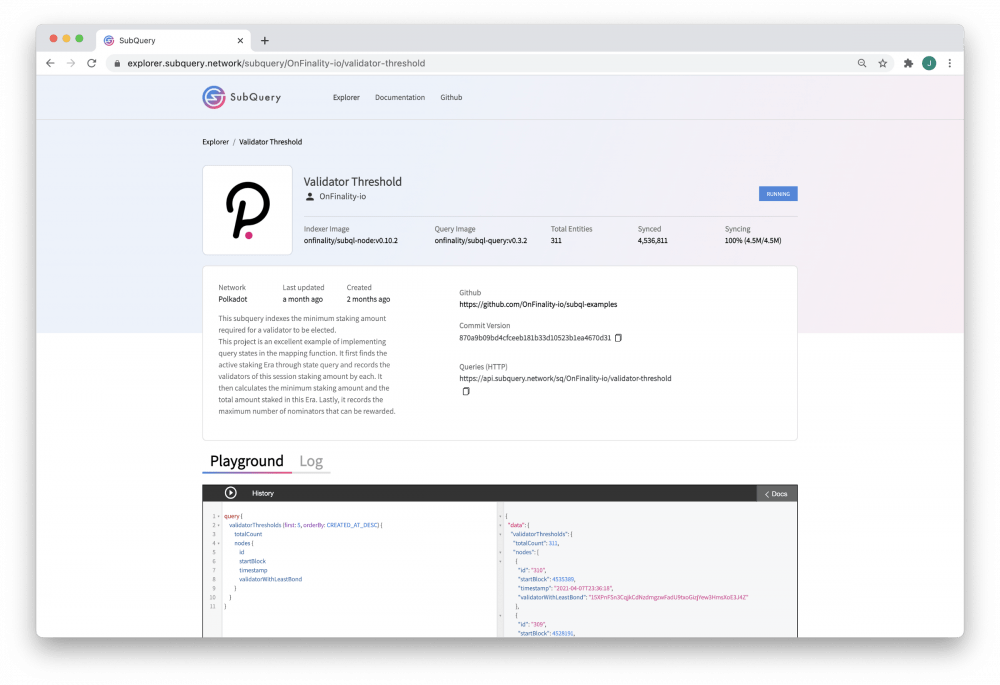The height and width of the screenshot is (685, 1000).
Task: Click the browser address bar URL
Action: pos(276,63)
